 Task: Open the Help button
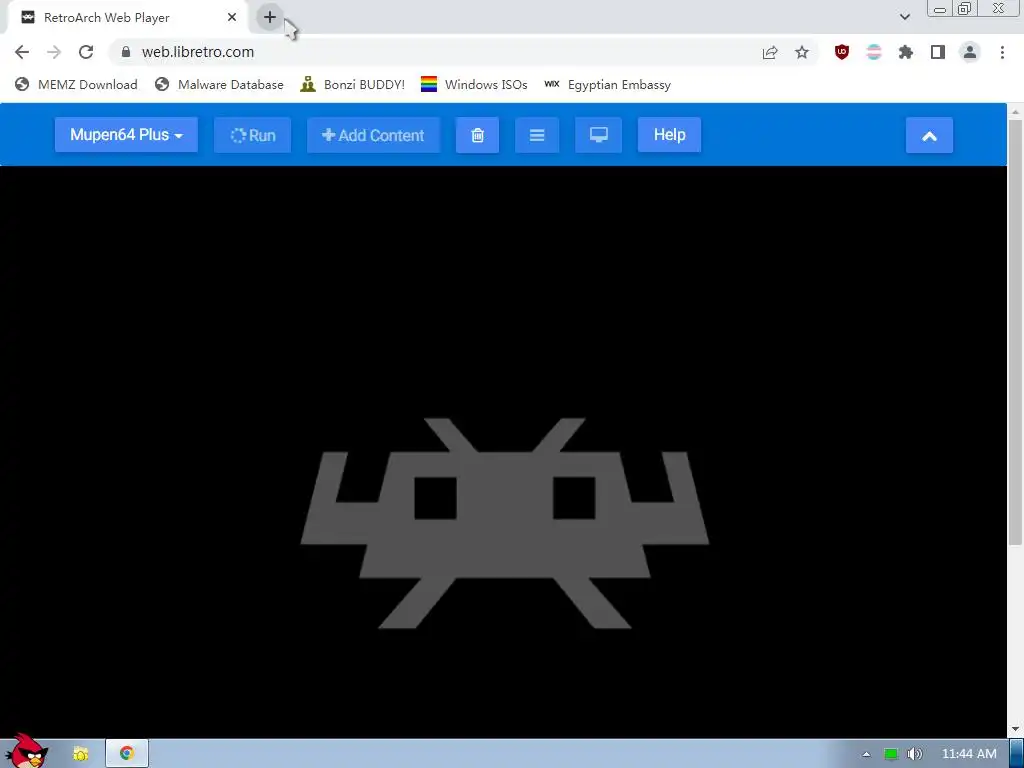coord(669,135)
